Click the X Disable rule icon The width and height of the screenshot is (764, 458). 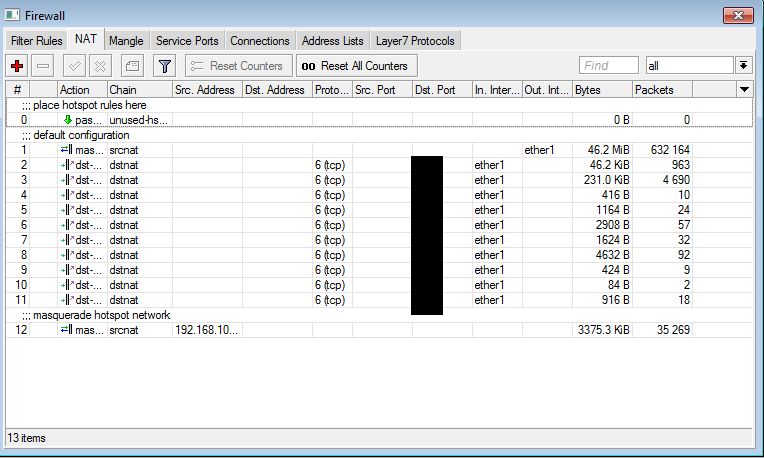tap(100, 66)
